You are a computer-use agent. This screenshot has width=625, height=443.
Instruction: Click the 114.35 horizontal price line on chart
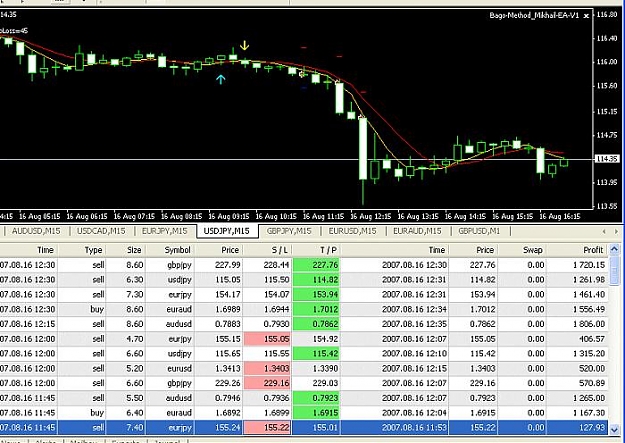pos(297,159)
